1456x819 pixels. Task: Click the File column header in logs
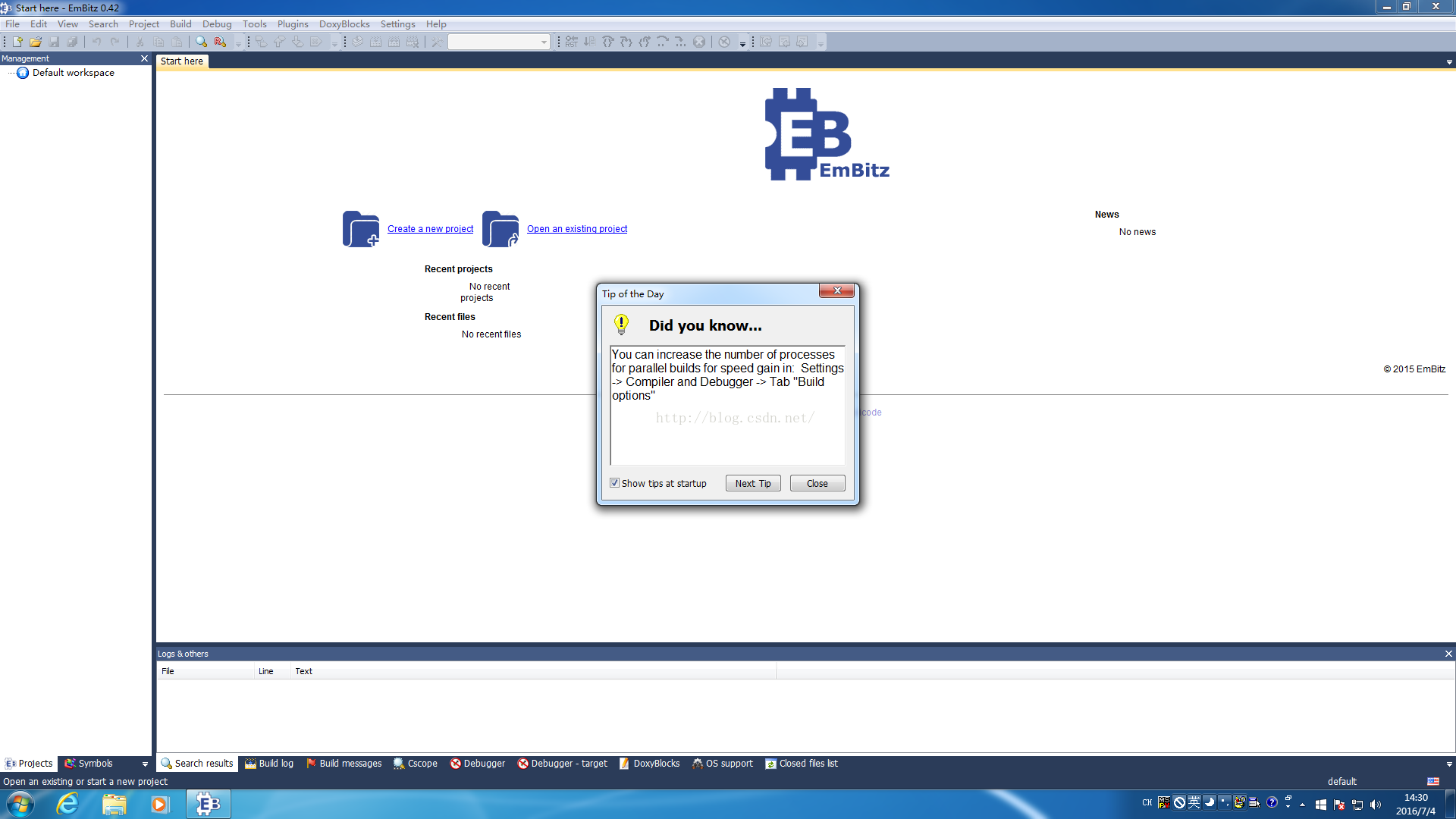(x=206, y=671)
